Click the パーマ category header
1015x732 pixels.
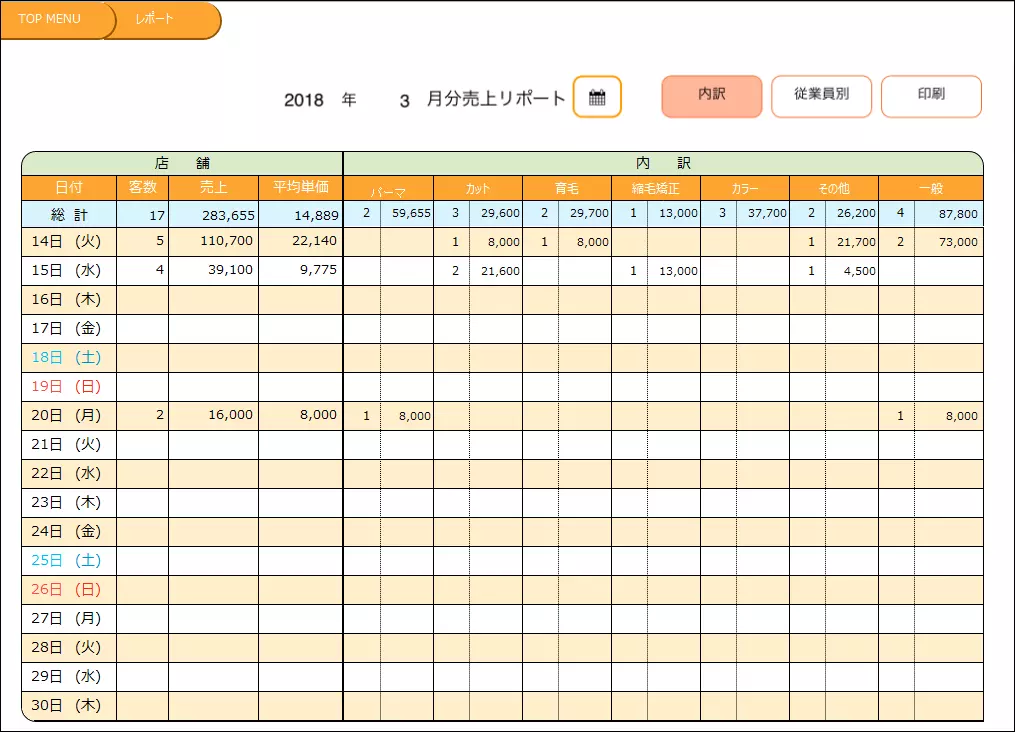(388, 189)
